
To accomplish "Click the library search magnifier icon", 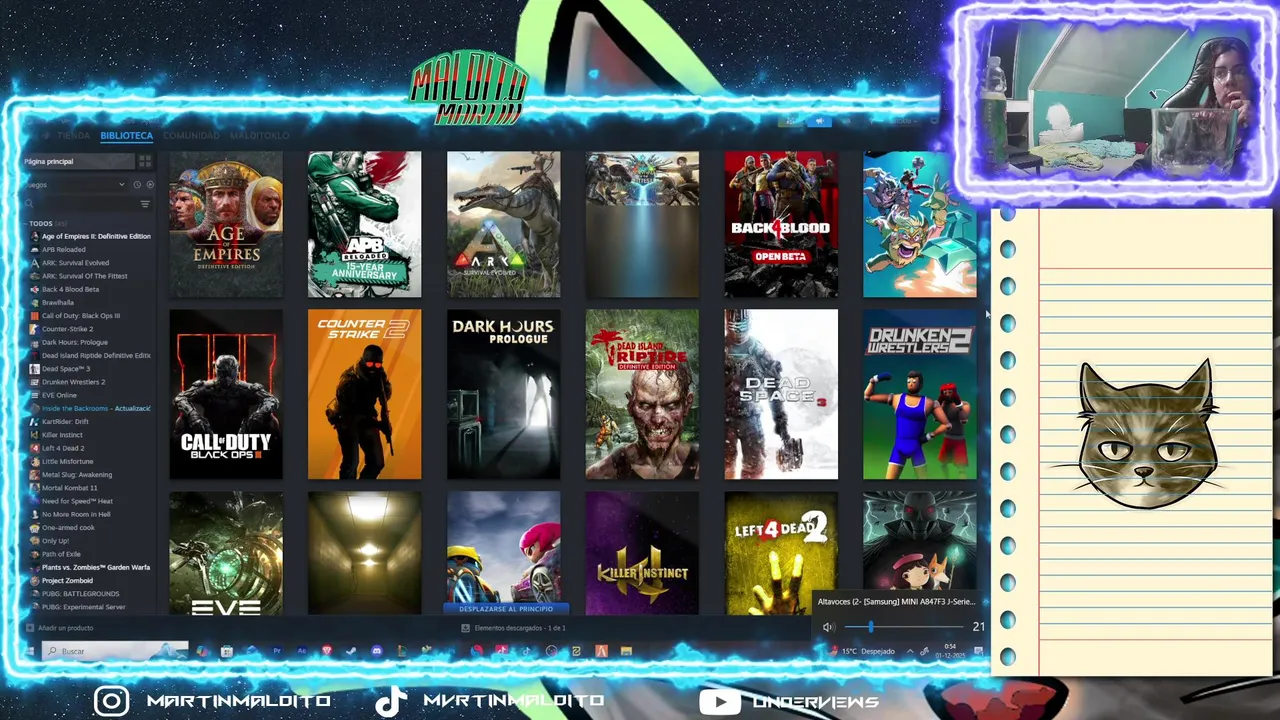I will [x=30, y=204].
